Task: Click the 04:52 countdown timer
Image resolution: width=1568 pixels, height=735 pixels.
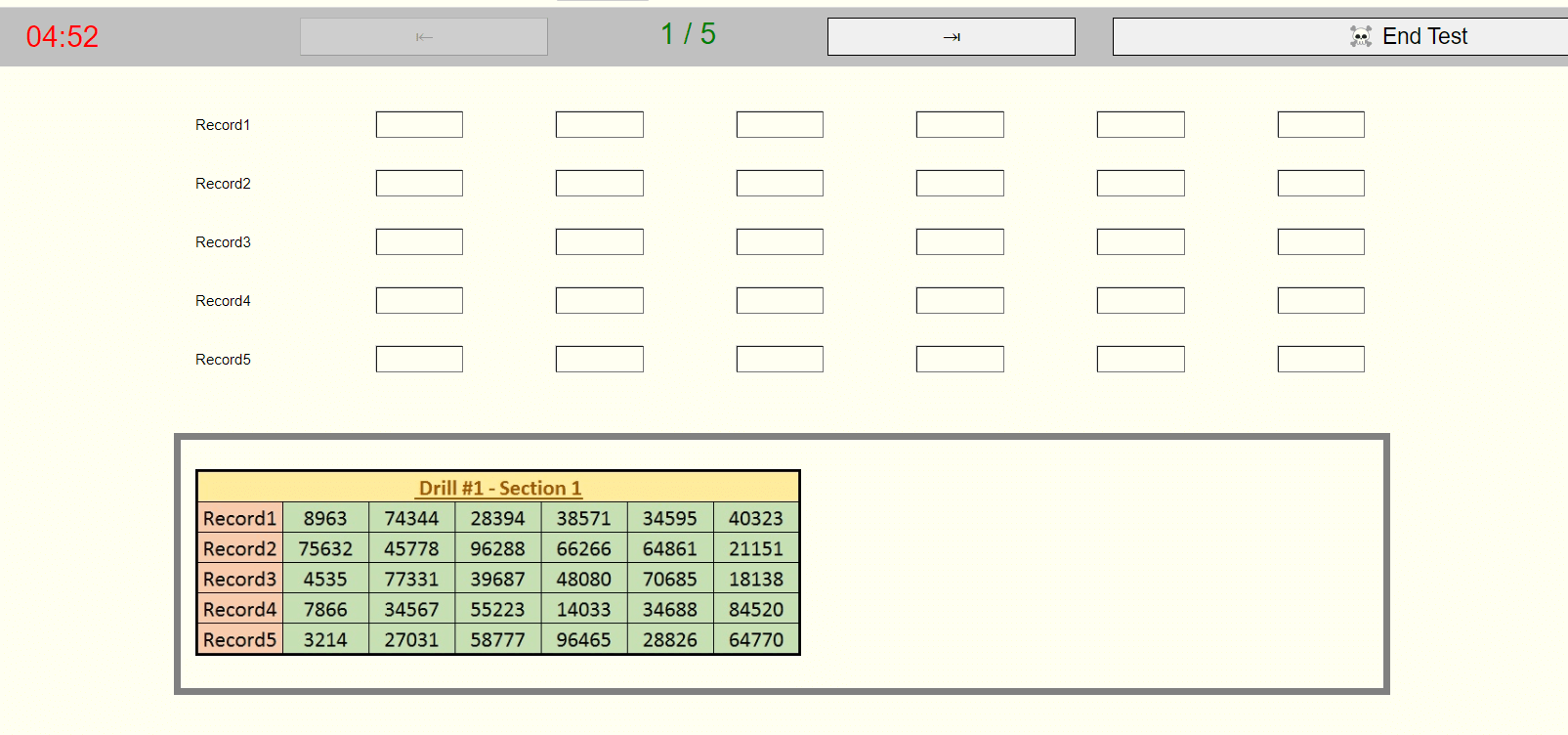Action: tap(63, 37)
